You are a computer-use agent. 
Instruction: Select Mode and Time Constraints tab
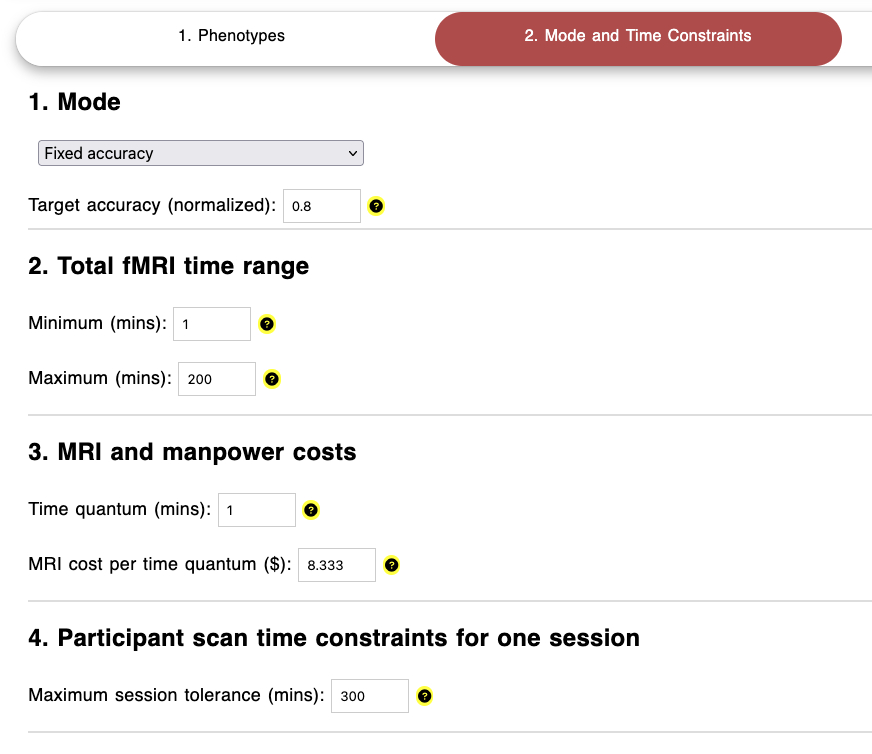(x=637, y=36)
